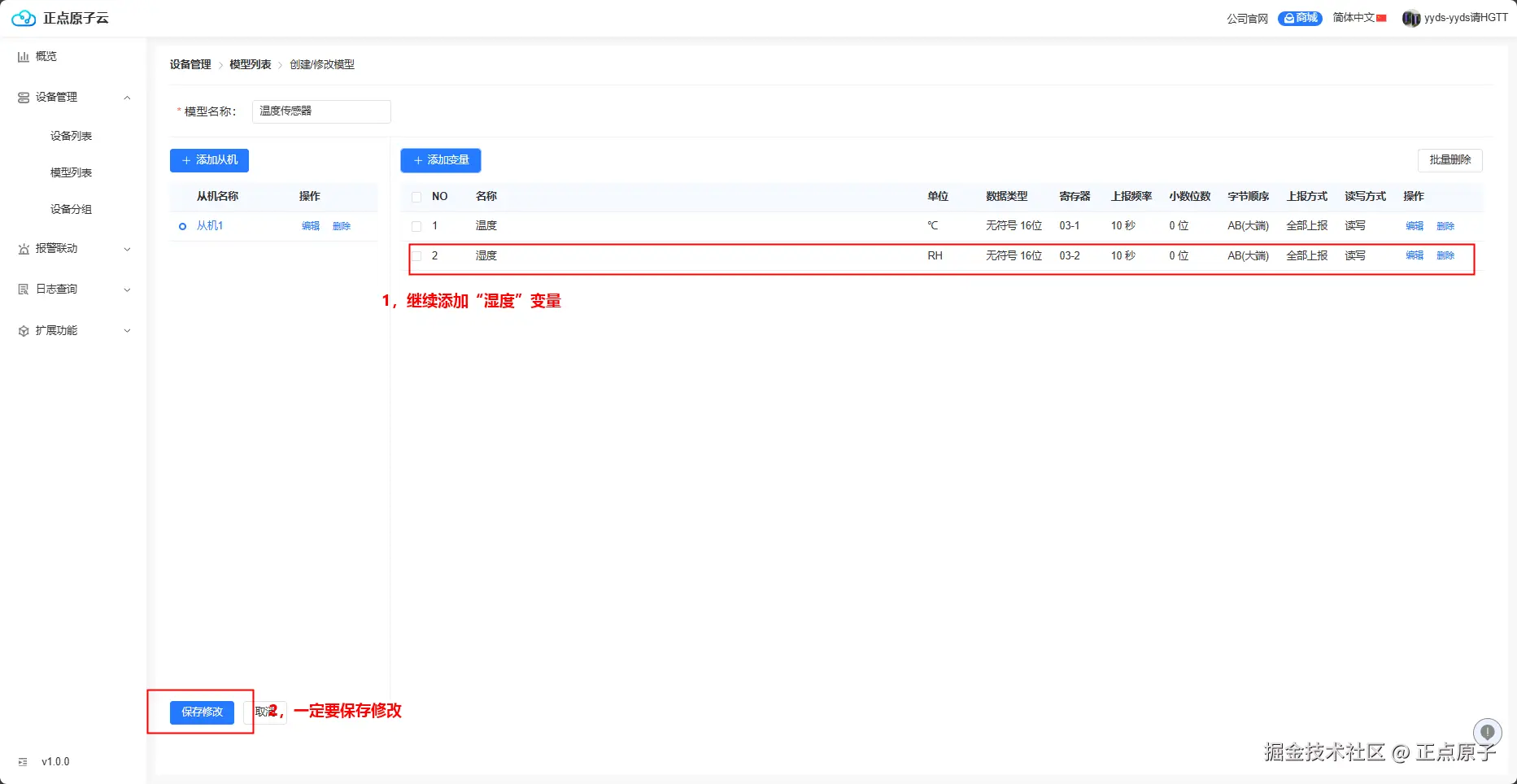Click the 设备管理 sidebar icon
The height and width of the screenshot is (784, 1517).
(x=24, y=98)
